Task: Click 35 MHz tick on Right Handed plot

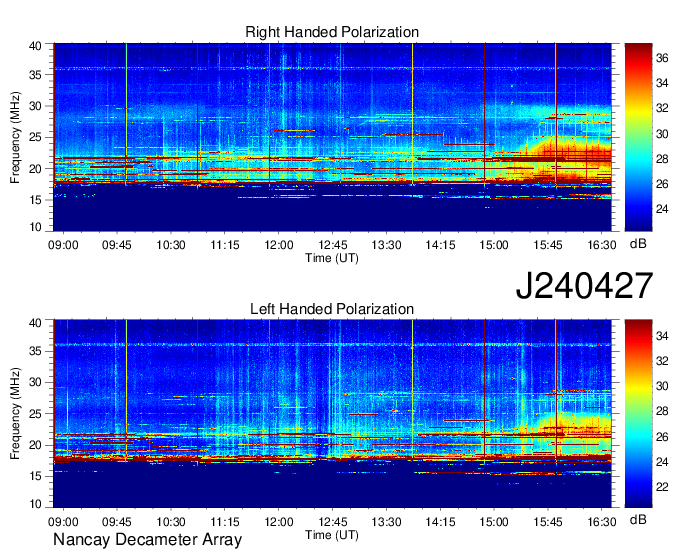Action: tap(35, 75)
